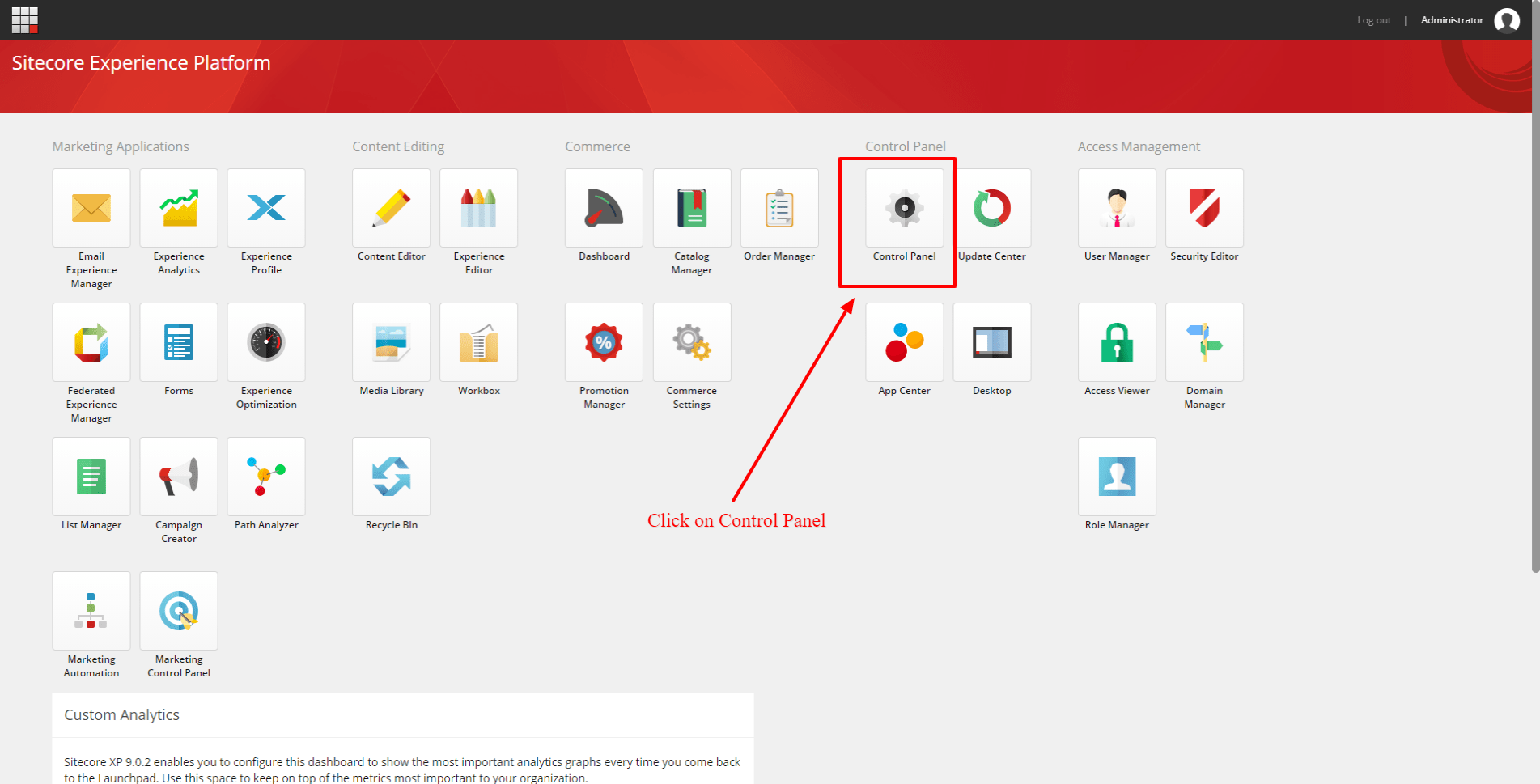This screenshot has height=784, width=1540.
Task: Open Campaign Creator app
Action: pyautogui.click(x=179, y=476)
